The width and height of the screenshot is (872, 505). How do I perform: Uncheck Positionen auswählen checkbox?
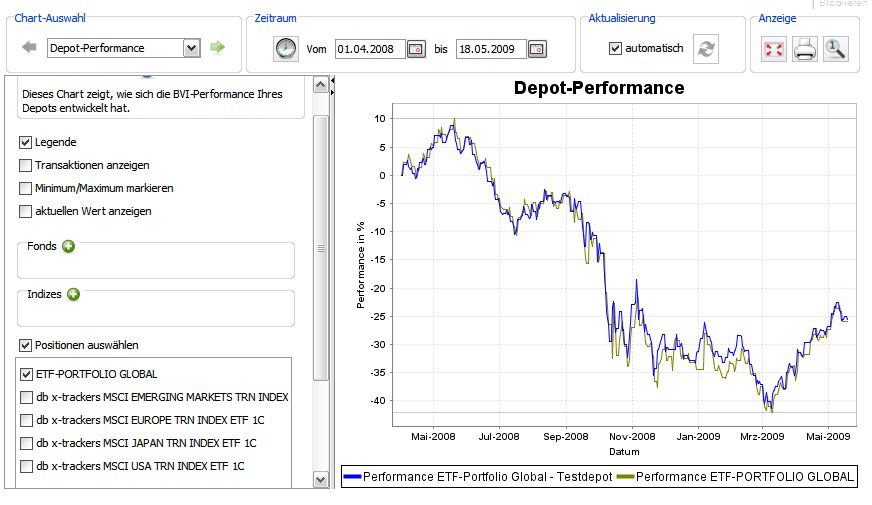25,345
